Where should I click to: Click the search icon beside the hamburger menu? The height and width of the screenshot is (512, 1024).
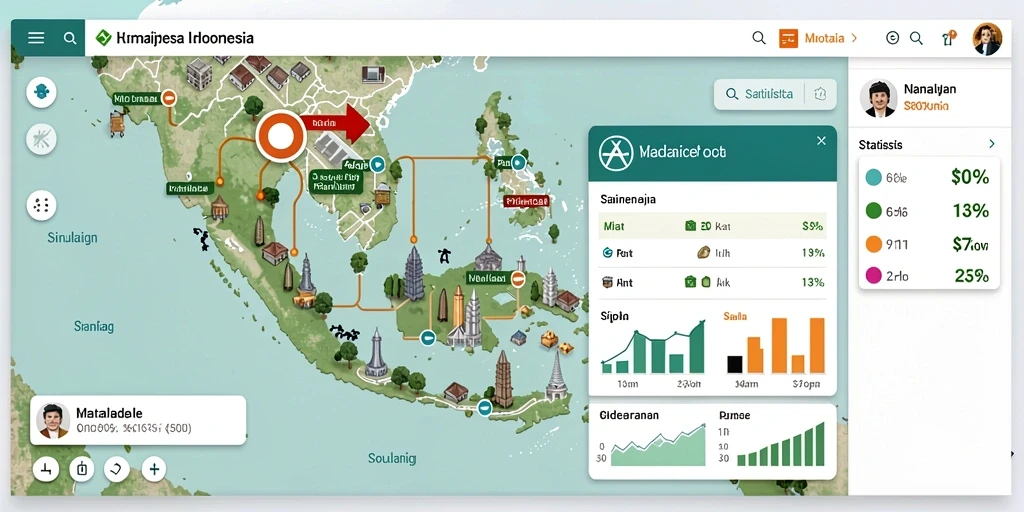click(70, 38)
